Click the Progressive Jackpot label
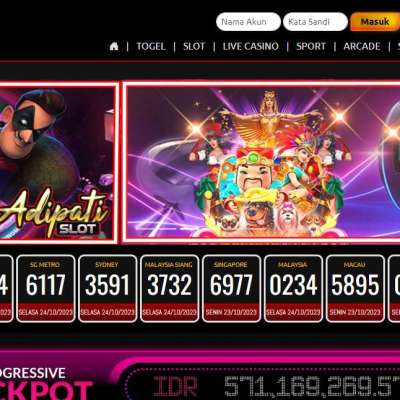This screenshot has height=400, width=400. pos(46,383)
